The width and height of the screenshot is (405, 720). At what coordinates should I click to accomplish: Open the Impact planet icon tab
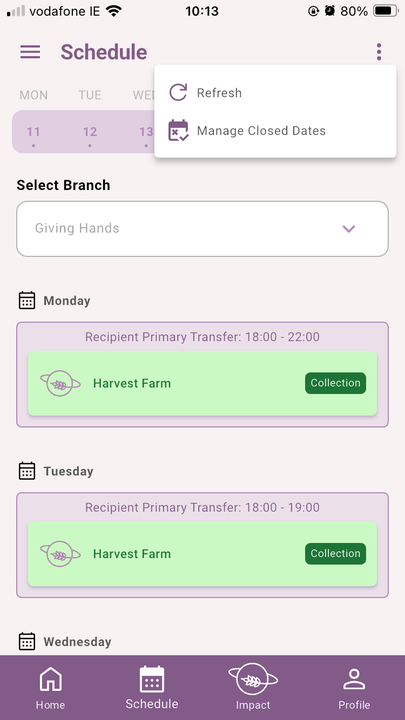coord(253,679)
